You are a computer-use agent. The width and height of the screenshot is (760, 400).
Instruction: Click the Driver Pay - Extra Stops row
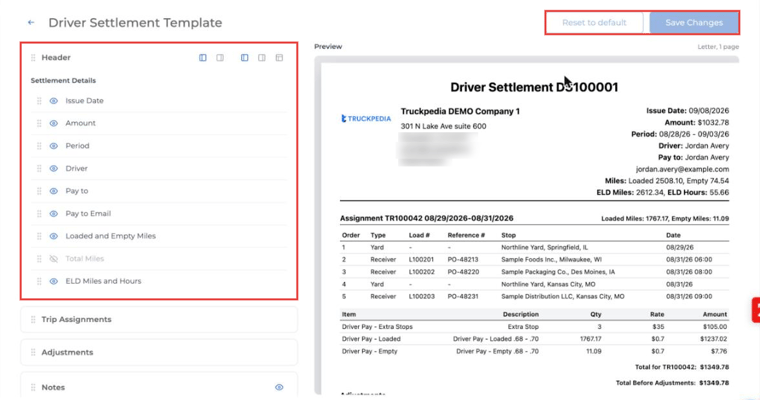534,327
